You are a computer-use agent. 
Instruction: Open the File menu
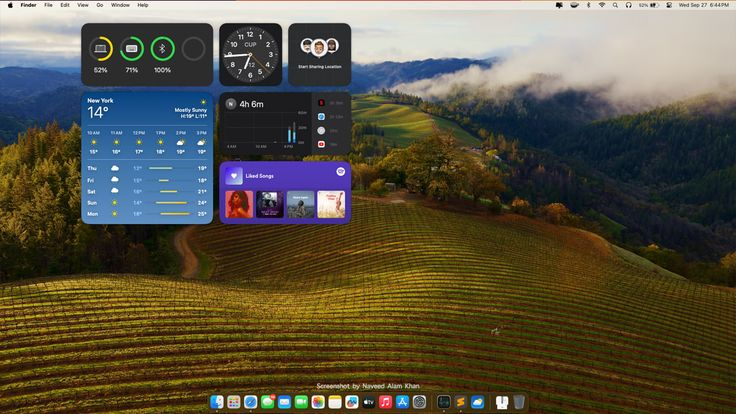pyautogui.click(x=48, y=5)
